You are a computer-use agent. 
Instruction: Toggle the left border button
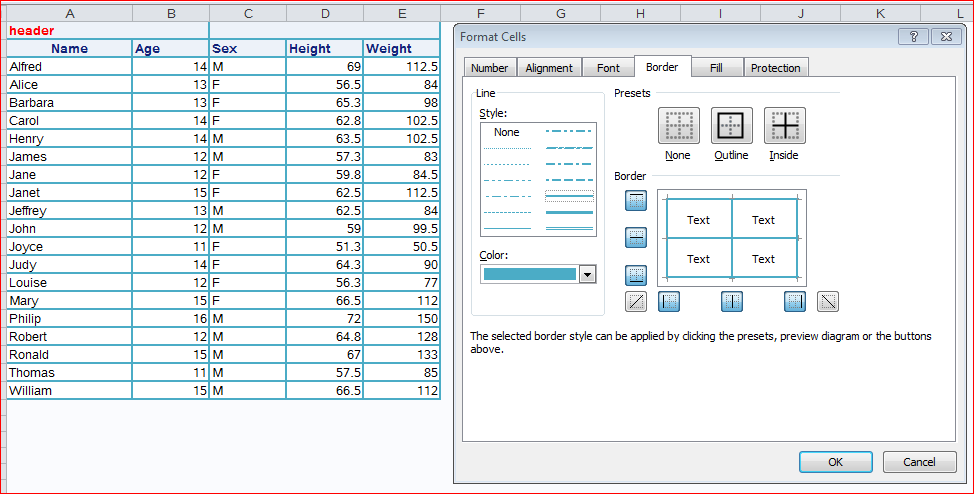coord(670,301)
